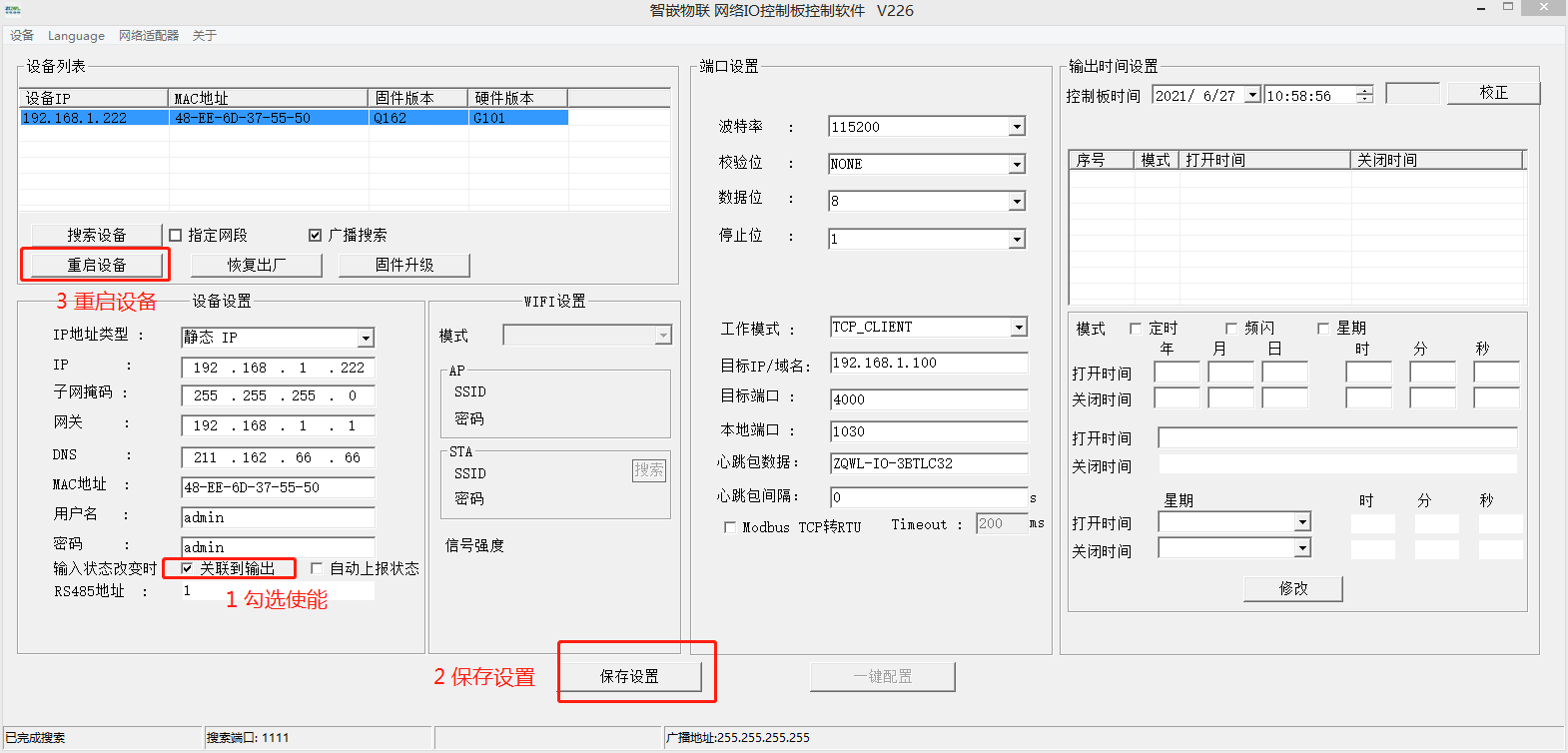Click the 心跳包间隔 field
The width and height of the screenshot is (1568, 753).
929,497
